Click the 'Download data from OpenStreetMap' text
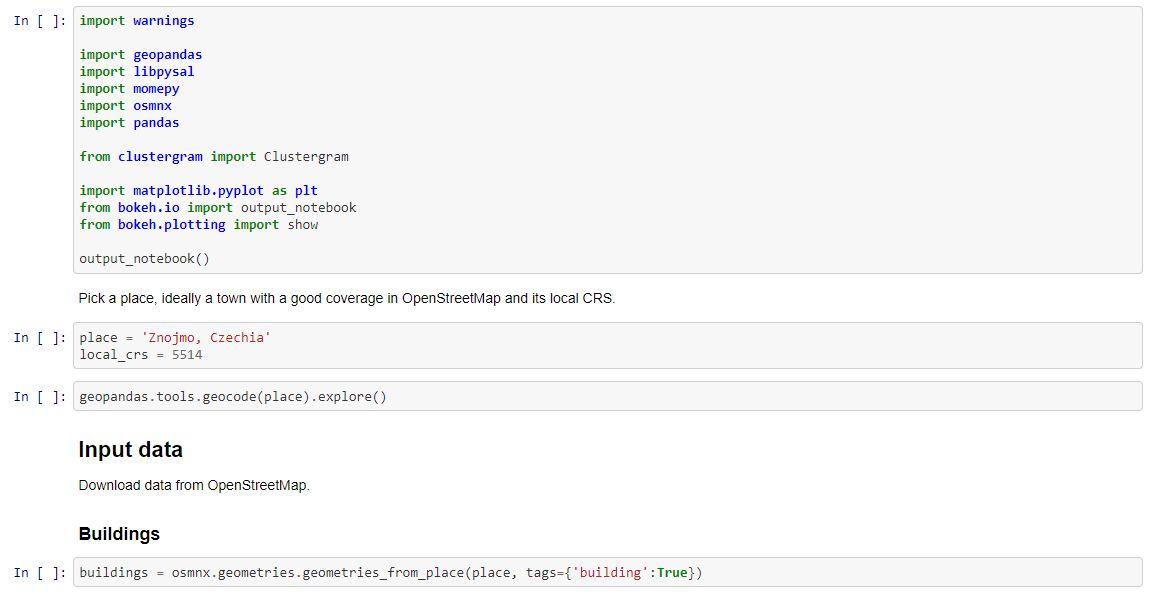Viewport: 1152px width, 595px height. point(194,486)
